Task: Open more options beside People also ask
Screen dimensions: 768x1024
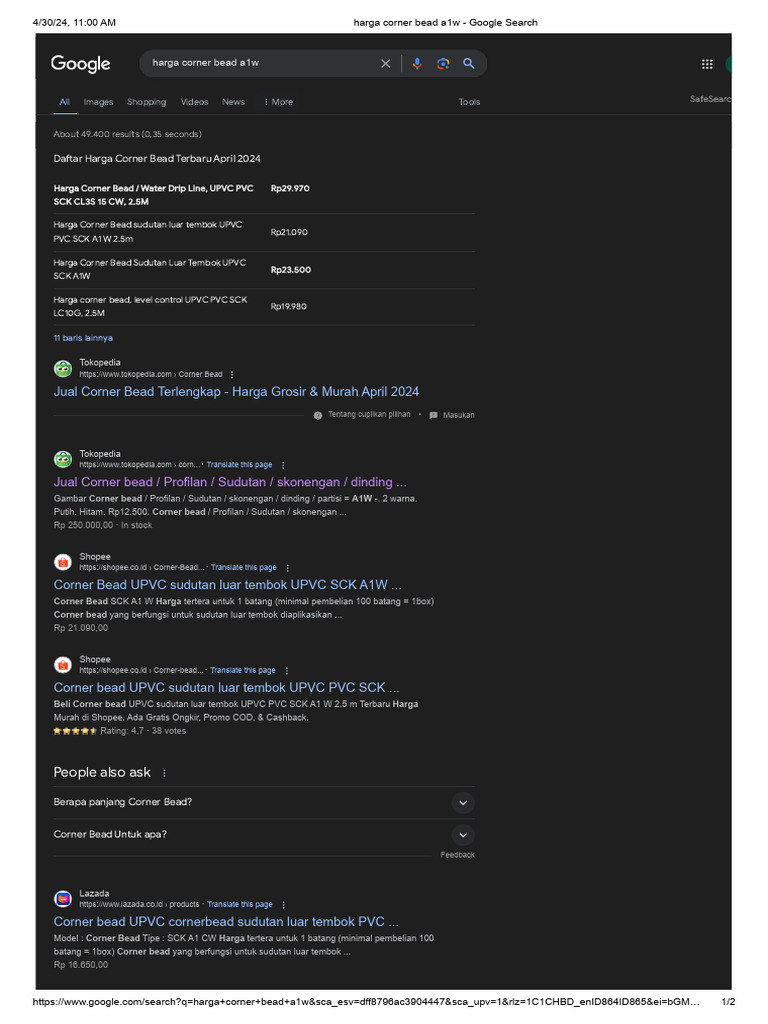Action: coord(165,773)
